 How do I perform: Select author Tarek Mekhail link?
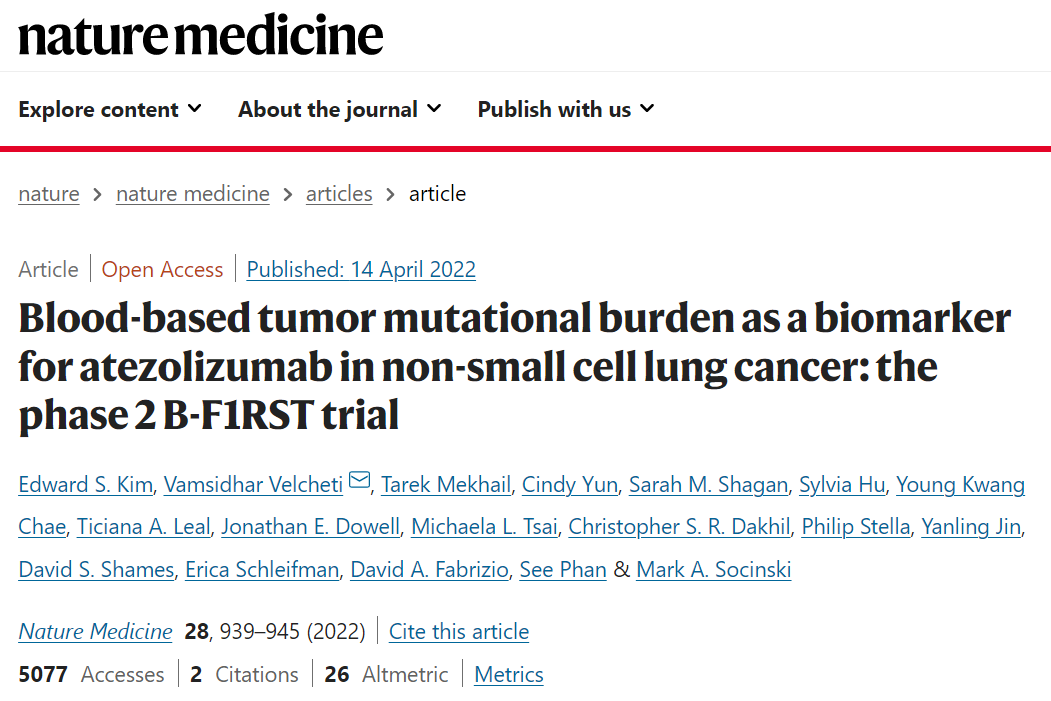(x=446, y=485)
